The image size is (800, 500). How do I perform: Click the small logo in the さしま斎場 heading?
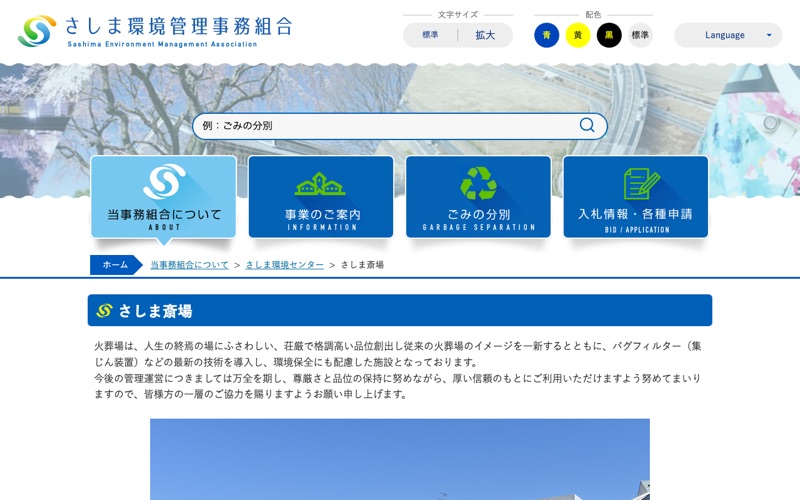point(104,310)
